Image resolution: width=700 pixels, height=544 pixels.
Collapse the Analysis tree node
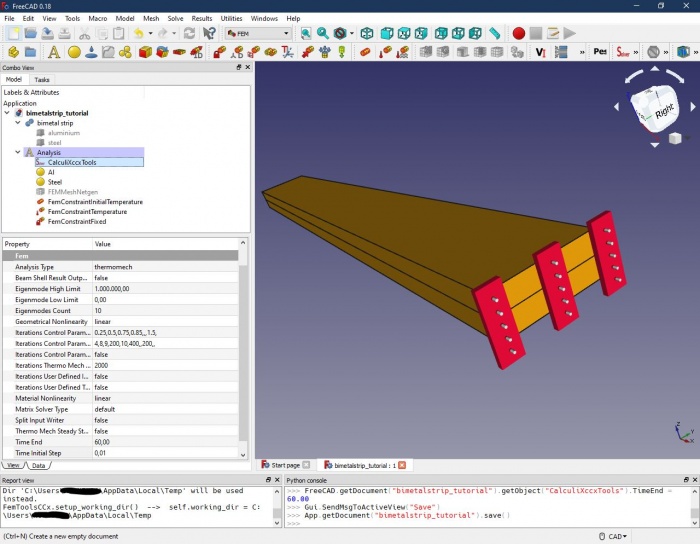click(x=18, y=152)
